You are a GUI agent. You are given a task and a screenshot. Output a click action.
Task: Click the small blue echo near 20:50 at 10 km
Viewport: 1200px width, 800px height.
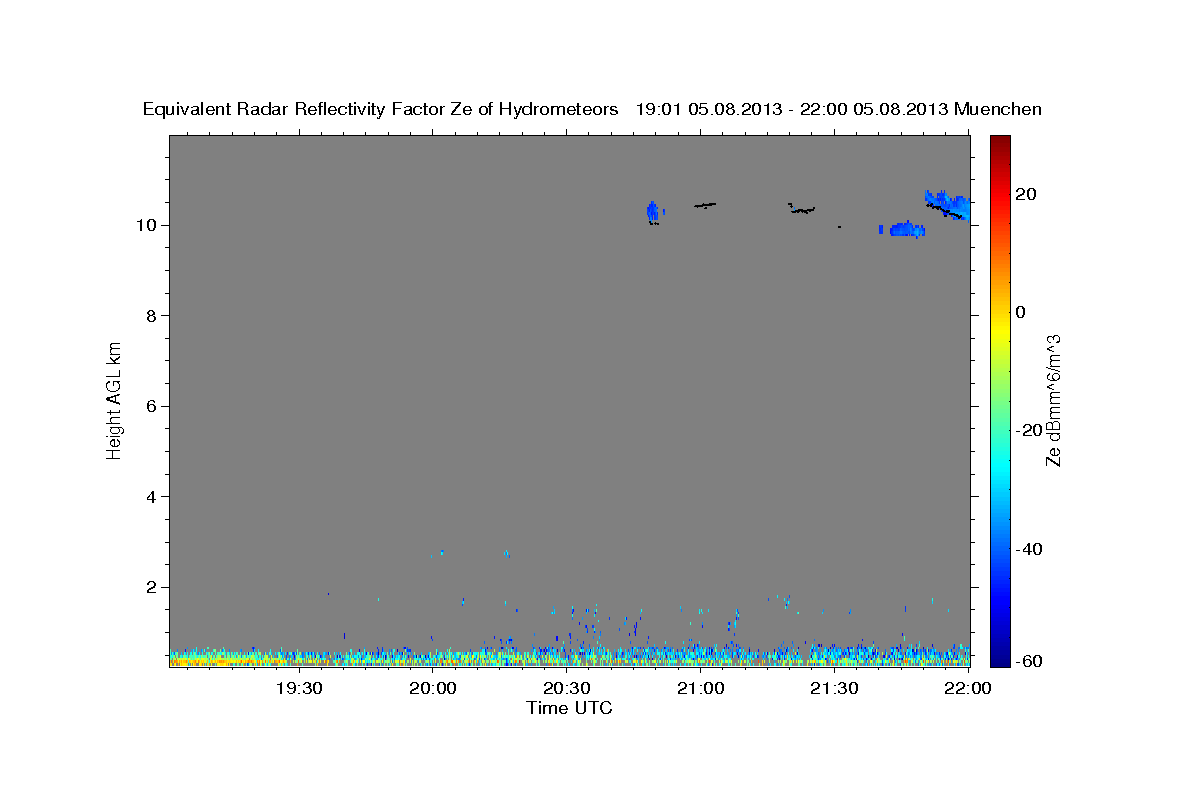653,211
